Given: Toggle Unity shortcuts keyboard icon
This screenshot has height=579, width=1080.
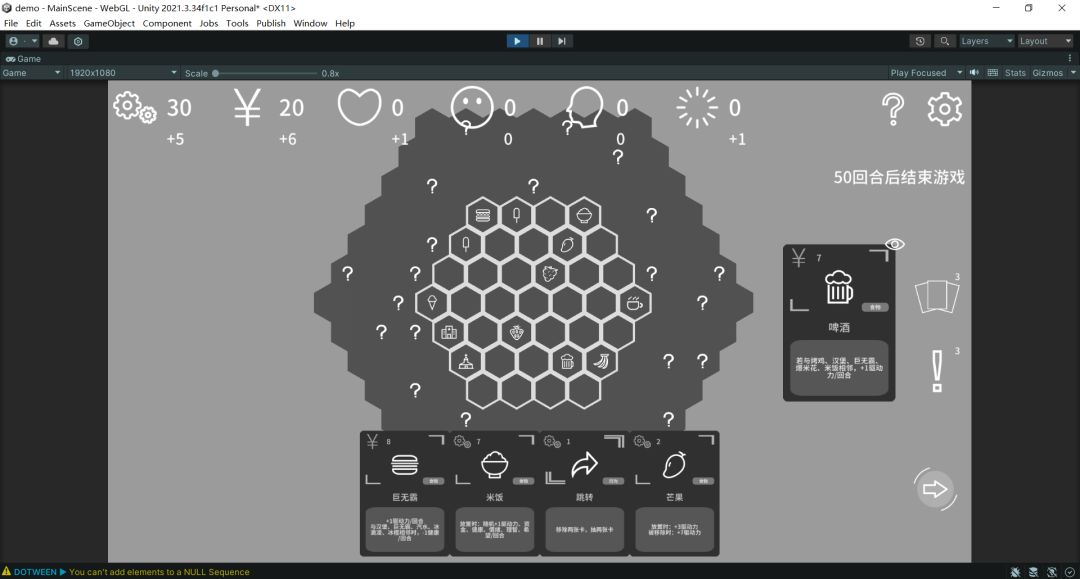Looking at the screenshot, I should [993, 72].
